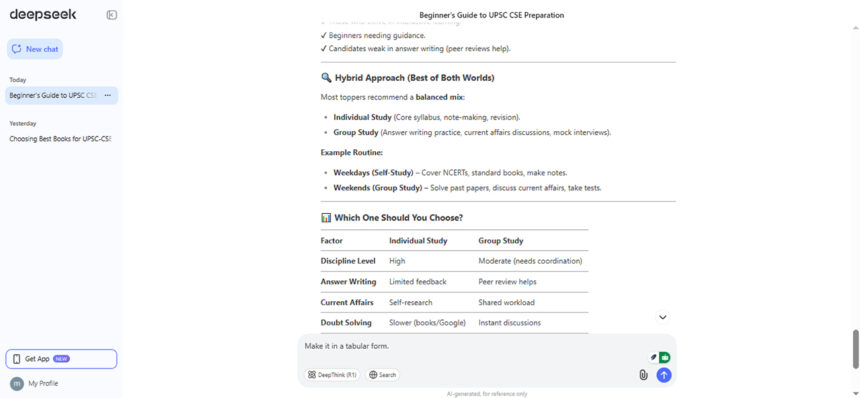Click the 'Answer Writing' row label

tap(348, 282)
